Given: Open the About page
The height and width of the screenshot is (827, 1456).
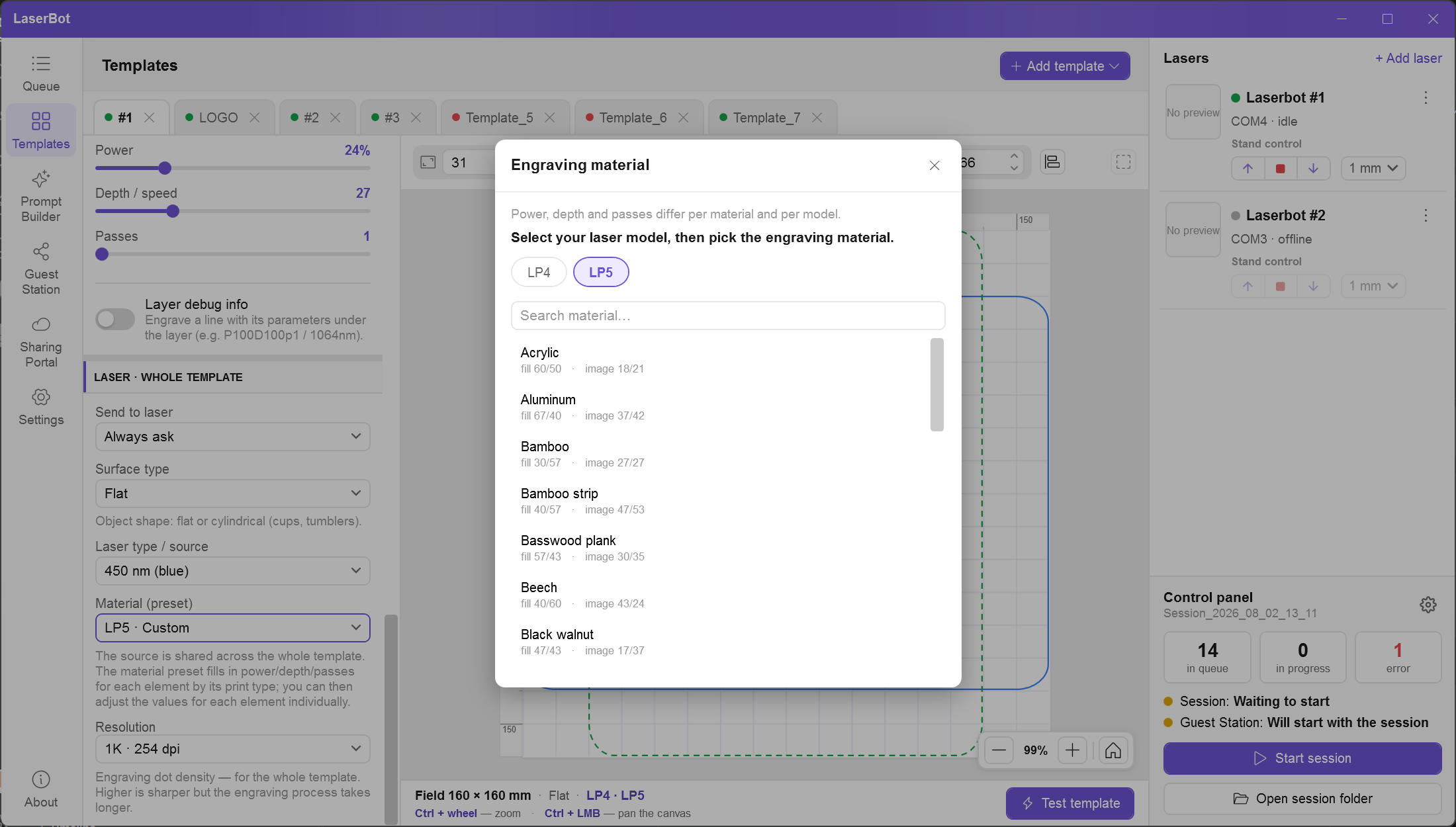Looking at the screenshot, I should pyautogui.click(x=41, y=789).
